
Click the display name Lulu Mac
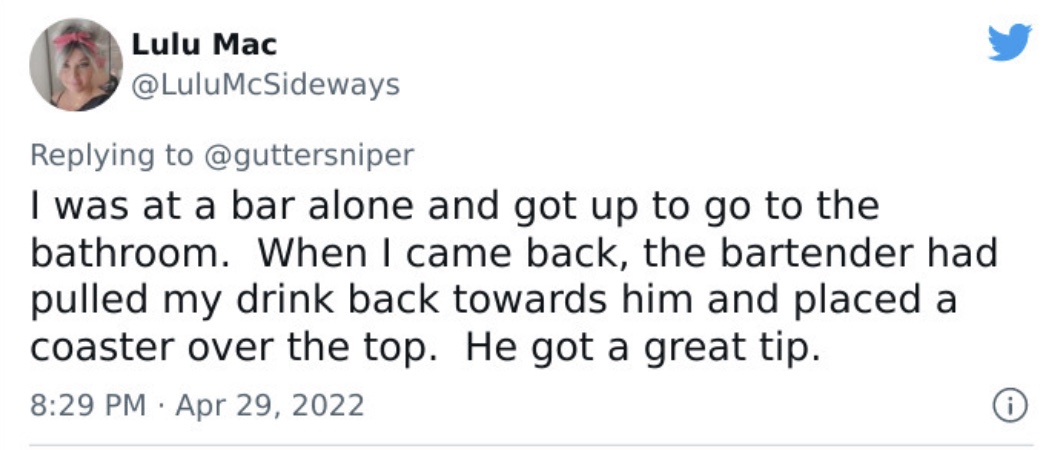pyautogui.click(x=204, y=45)
